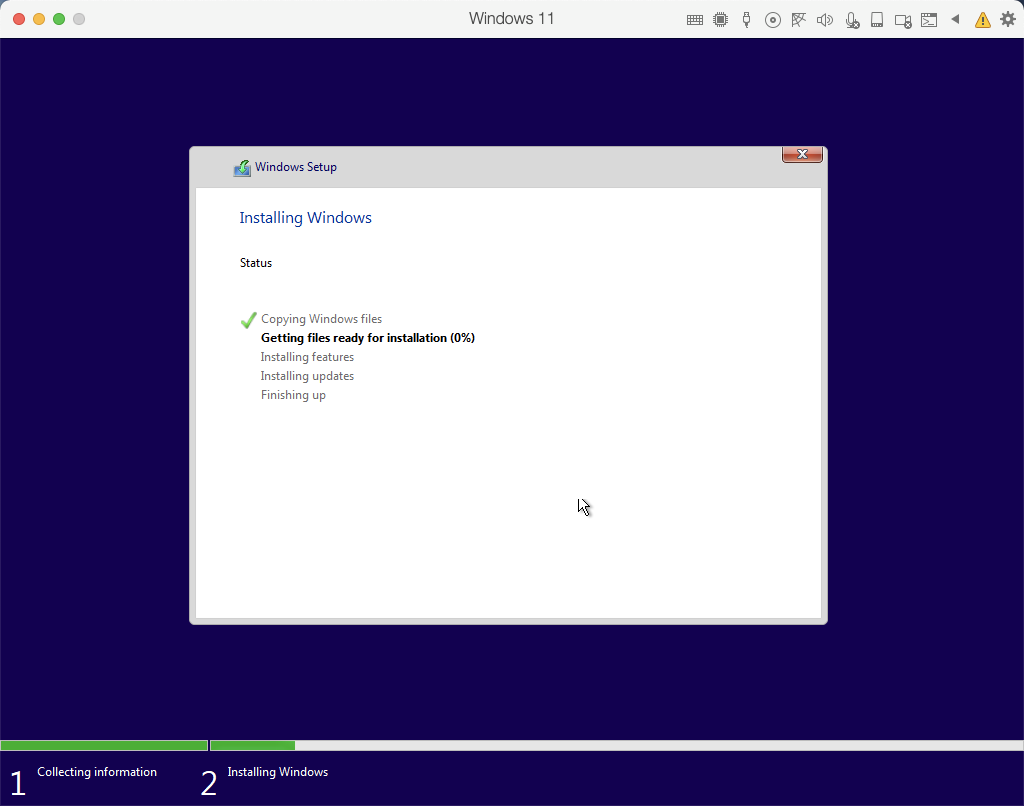The image size is (1024, 806).
Task: Click "Installing updates" status line
Action: [x=307, y=376]
